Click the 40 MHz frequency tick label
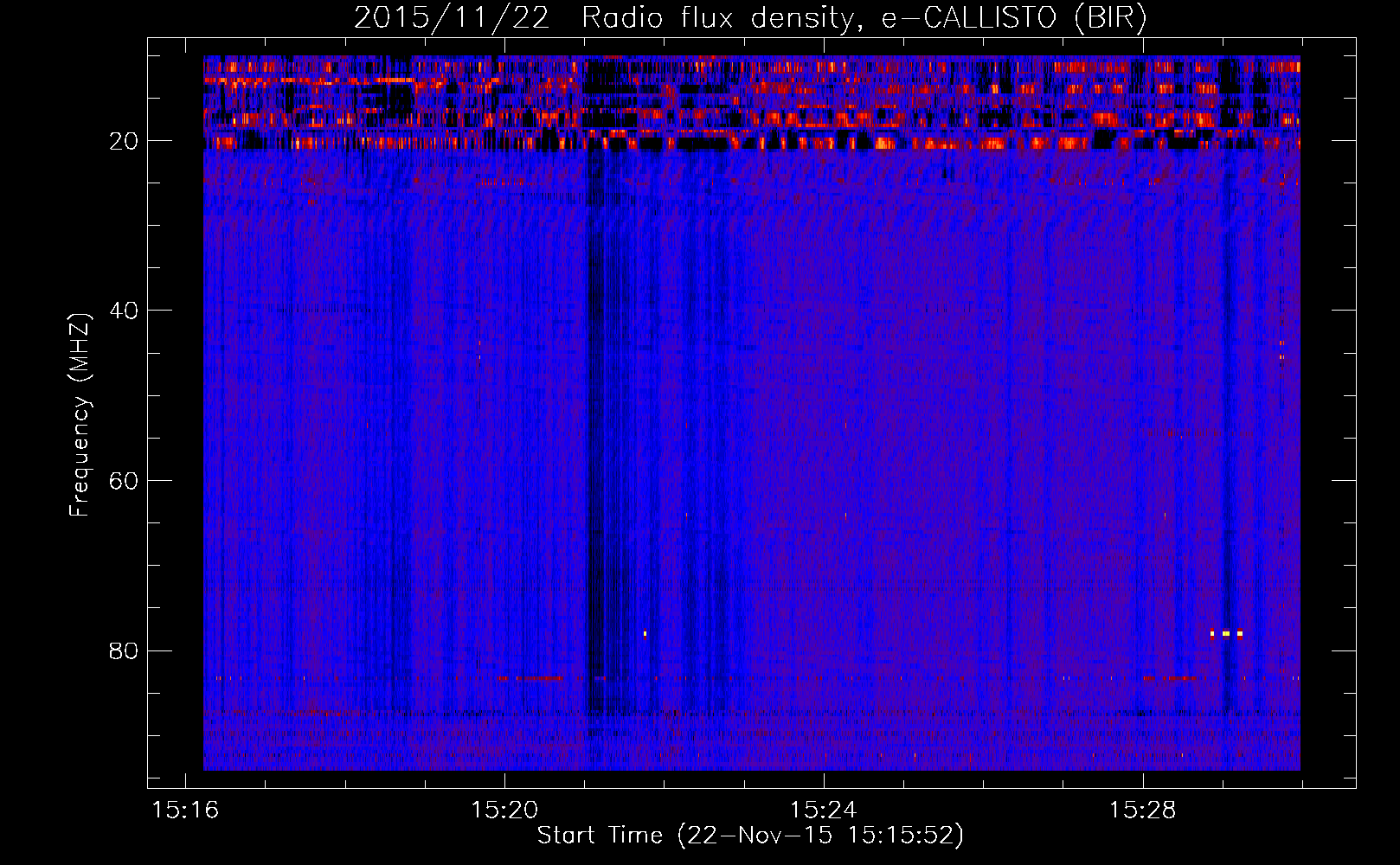1400x865 pixels. 124,311
